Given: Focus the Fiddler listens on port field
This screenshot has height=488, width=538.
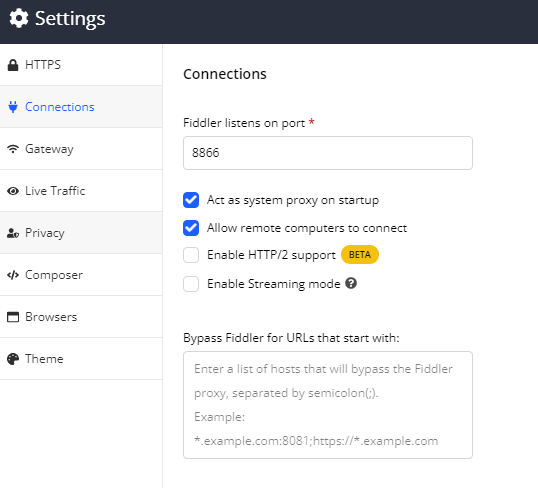Looking at the screenshot, I should 328,153.
